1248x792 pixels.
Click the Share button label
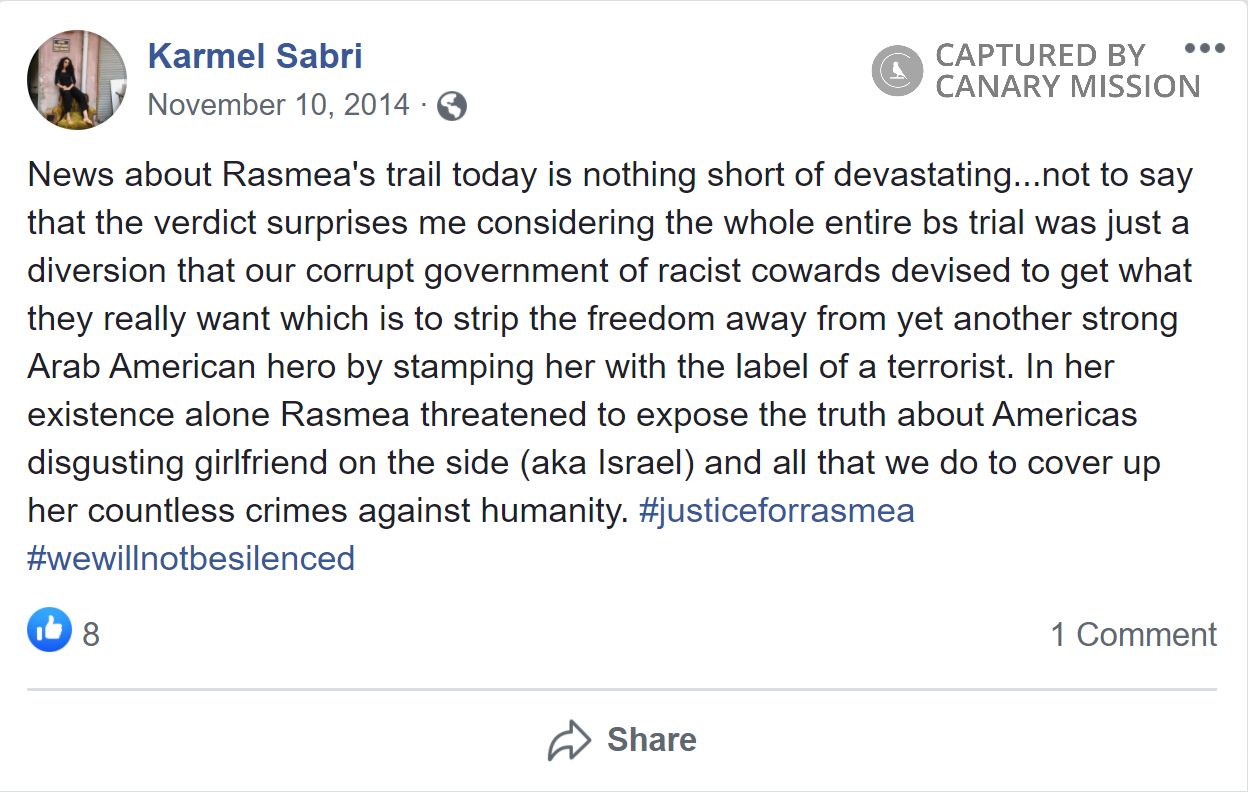(x=651, y=740)
